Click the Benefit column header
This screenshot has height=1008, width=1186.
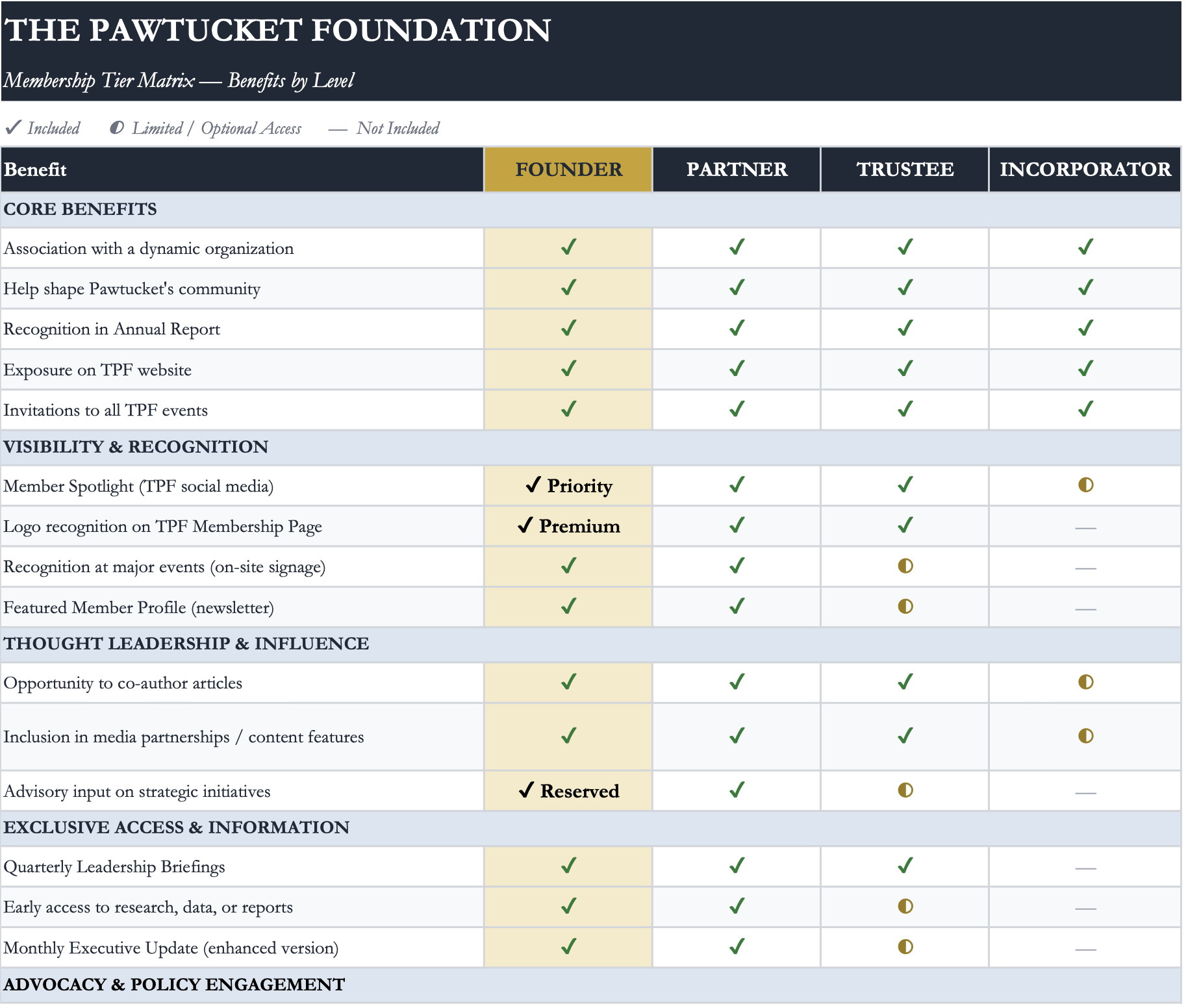(242, 170)
